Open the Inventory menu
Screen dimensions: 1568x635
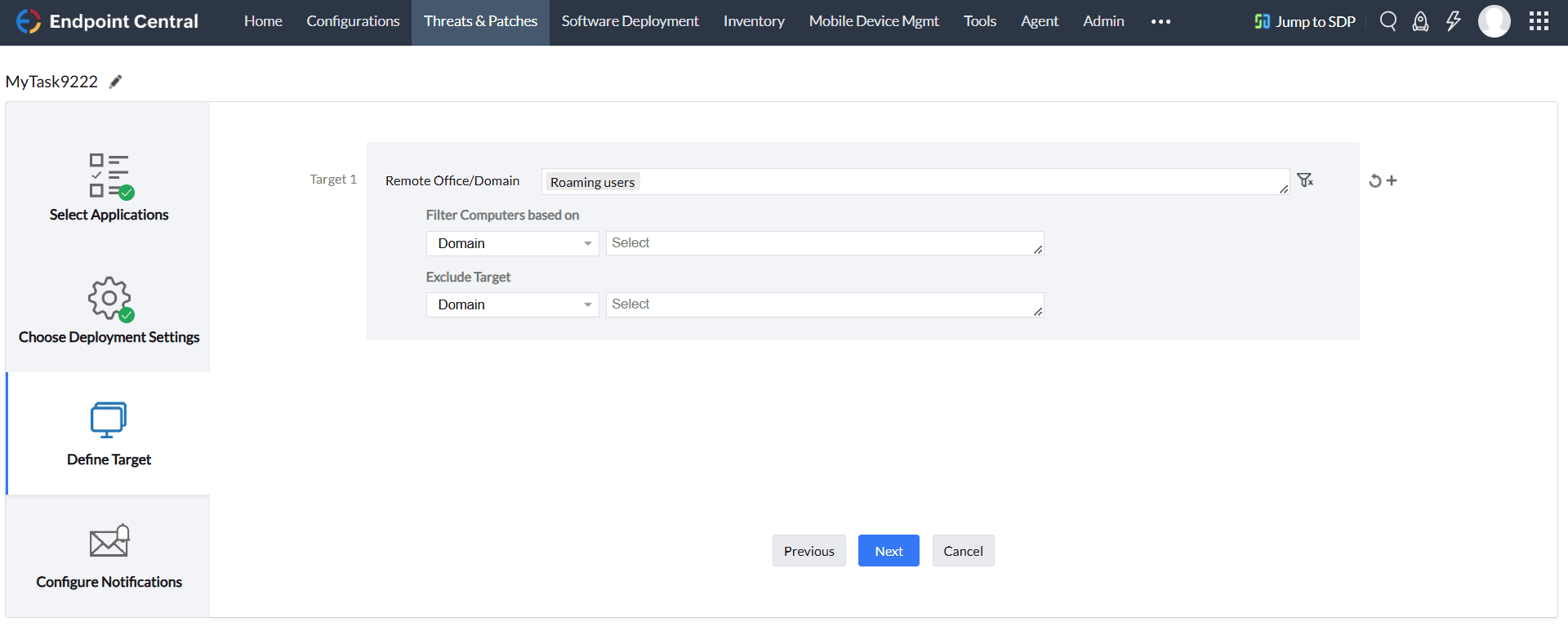[753, 21]
